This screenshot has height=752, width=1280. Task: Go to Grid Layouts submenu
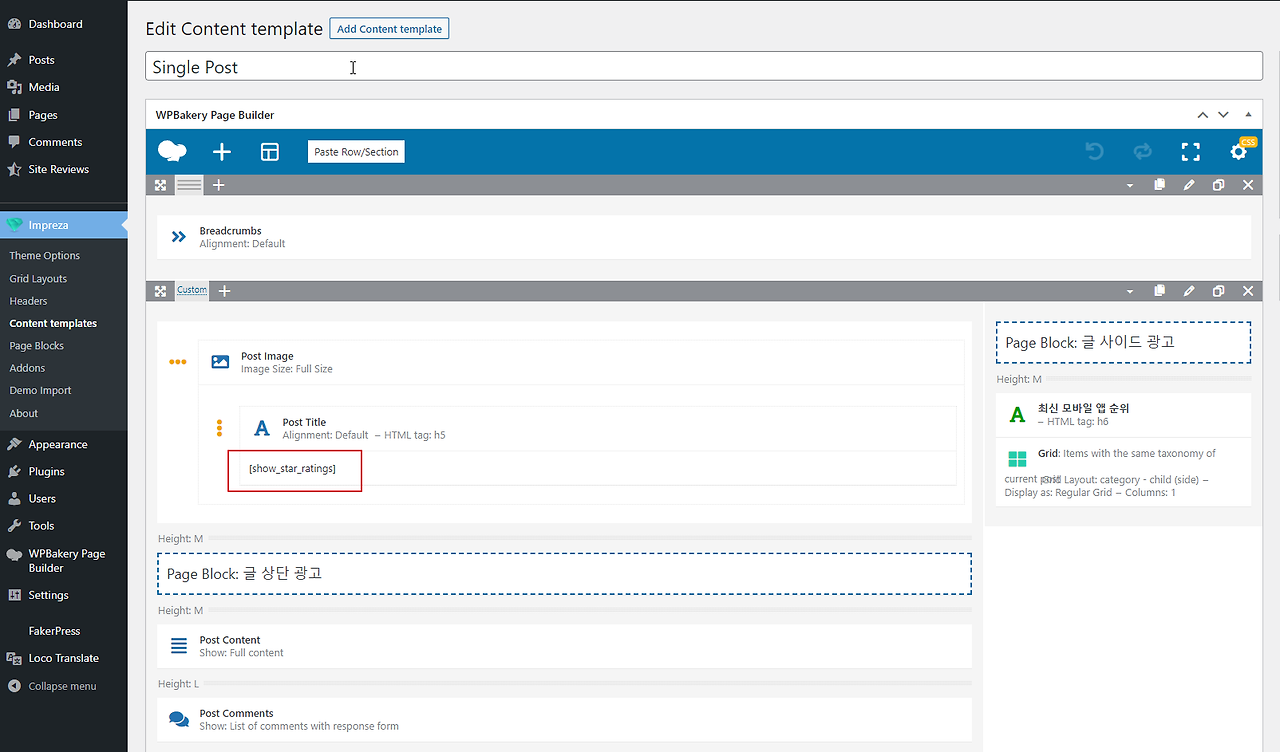coord(38,279)
